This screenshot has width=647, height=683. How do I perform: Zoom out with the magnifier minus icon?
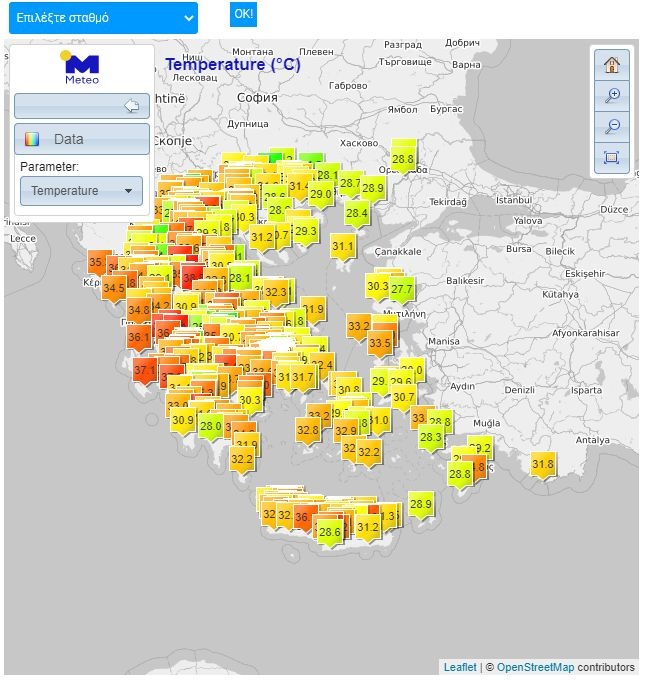[x=612, y=126]
